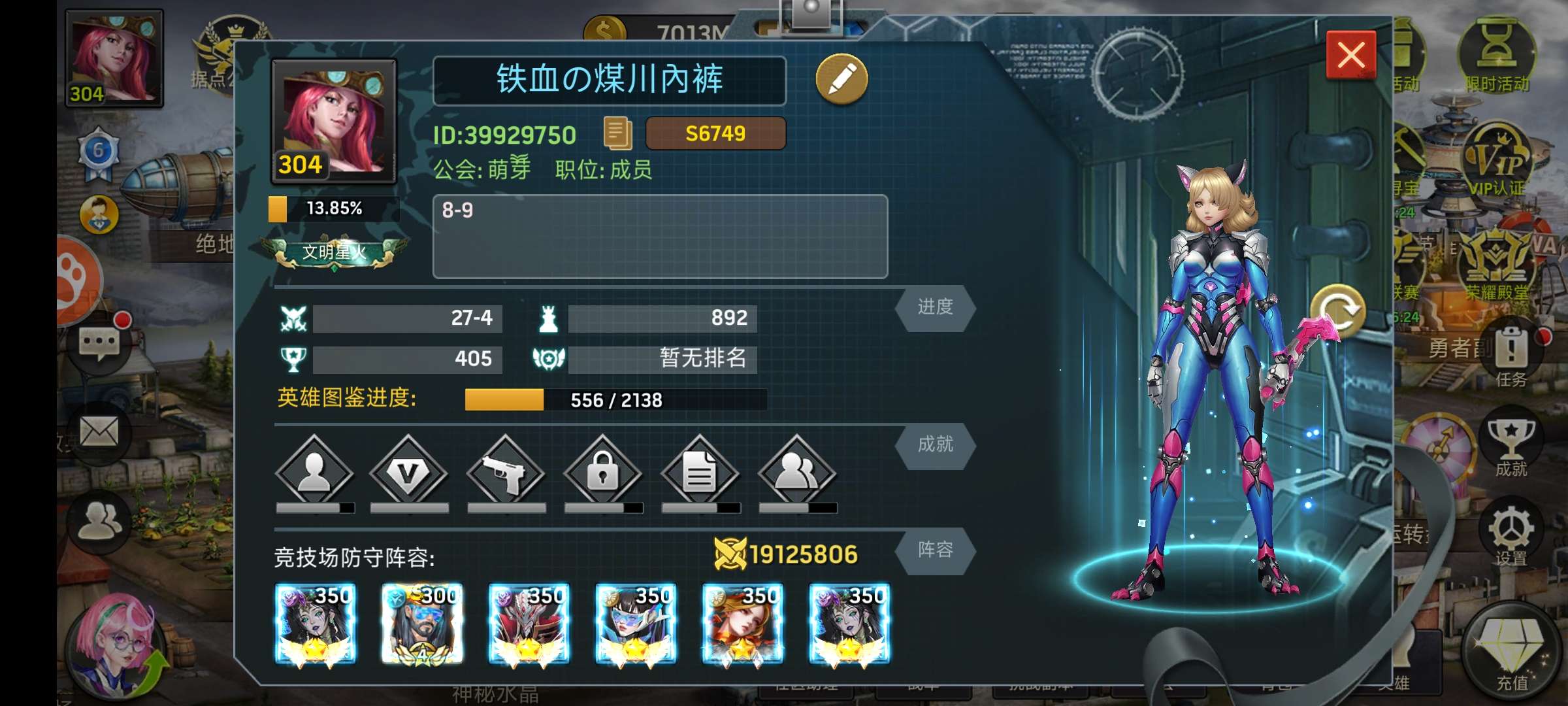Copy the player ID with the document icon
Image resolution: width=1568 pixels, height=706 pixels.
pyautogui.click(x=617, y=133)
